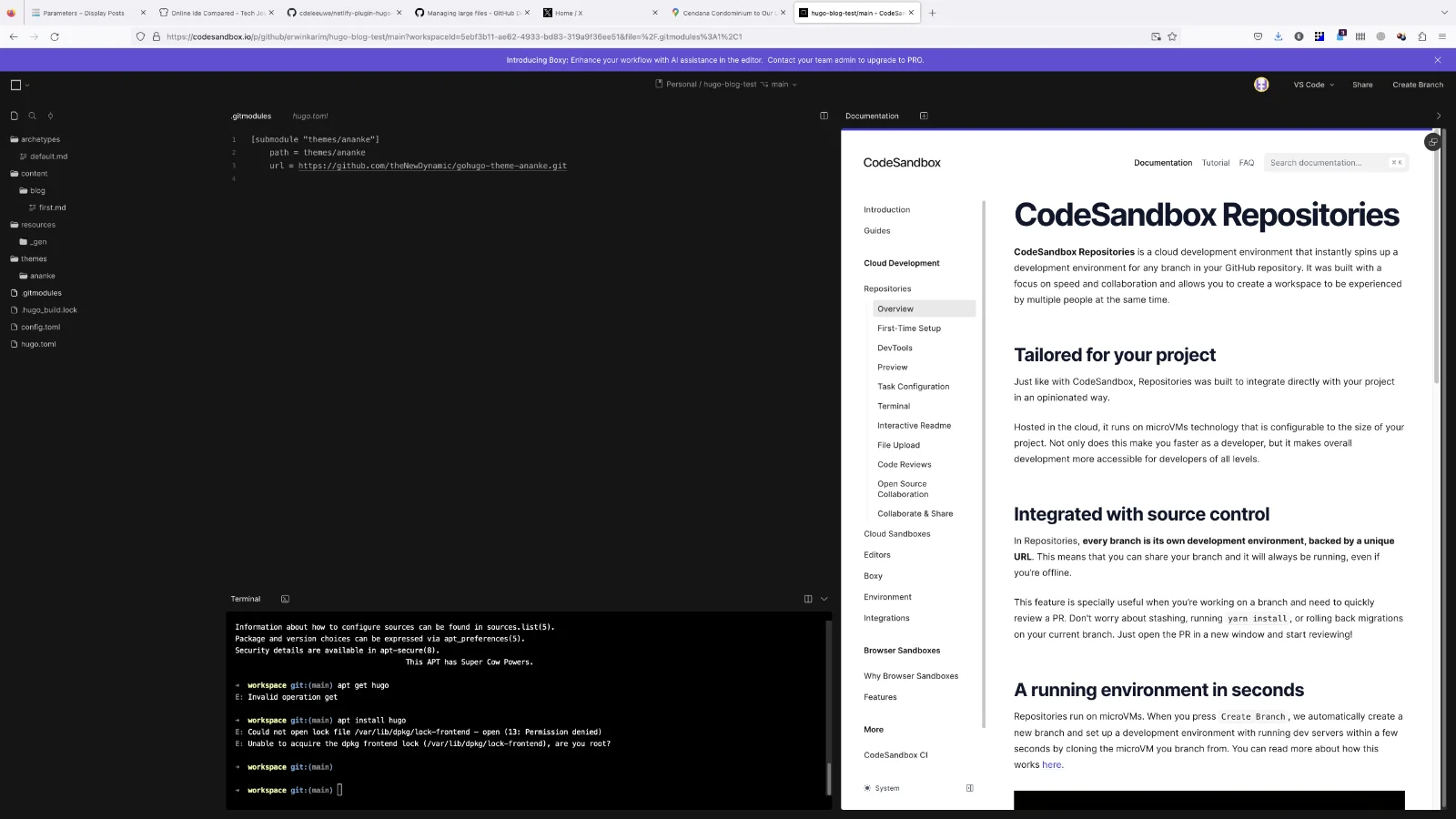Collapse the content folder in file tree

pyautogui.click(x=29, y=174)
